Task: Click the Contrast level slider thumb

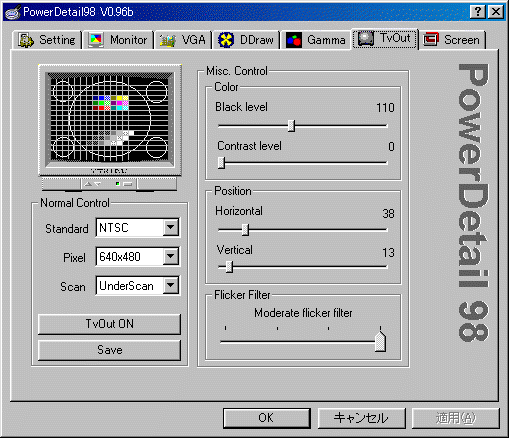Action: click(221, 163)
